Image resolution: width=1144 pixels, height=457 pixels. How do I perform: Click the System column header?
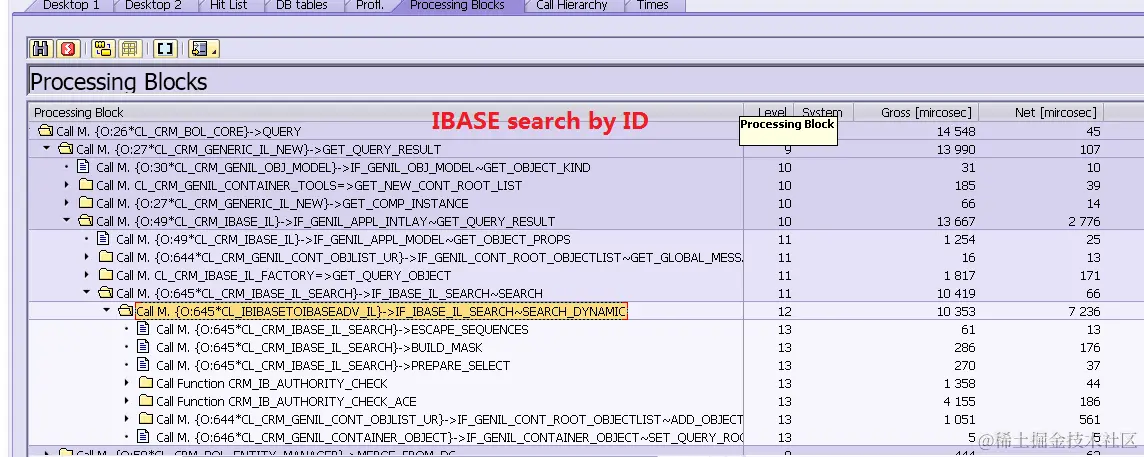coord(822,112)
